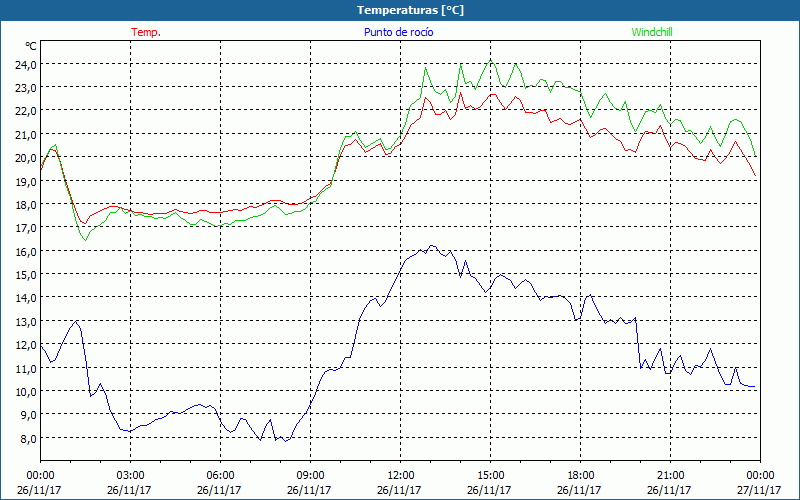Click the 18:00 time axis label
The height and width of the screenshot is (500, 800).
580,476
